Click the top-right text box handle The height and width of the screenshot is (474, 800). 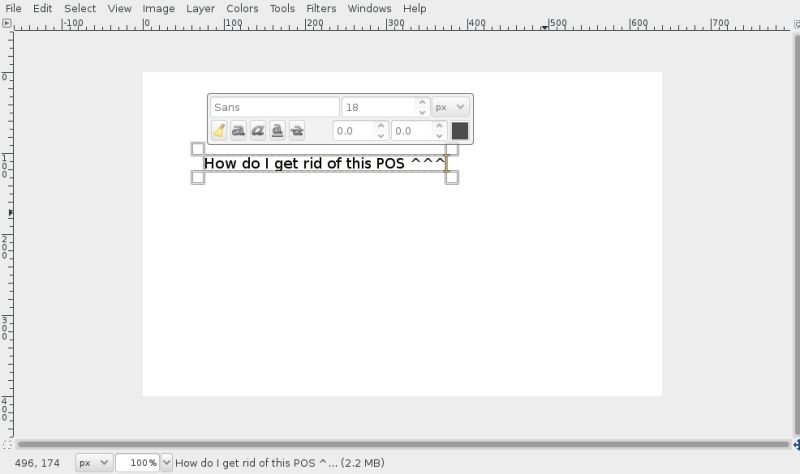[x=452, y=149]
